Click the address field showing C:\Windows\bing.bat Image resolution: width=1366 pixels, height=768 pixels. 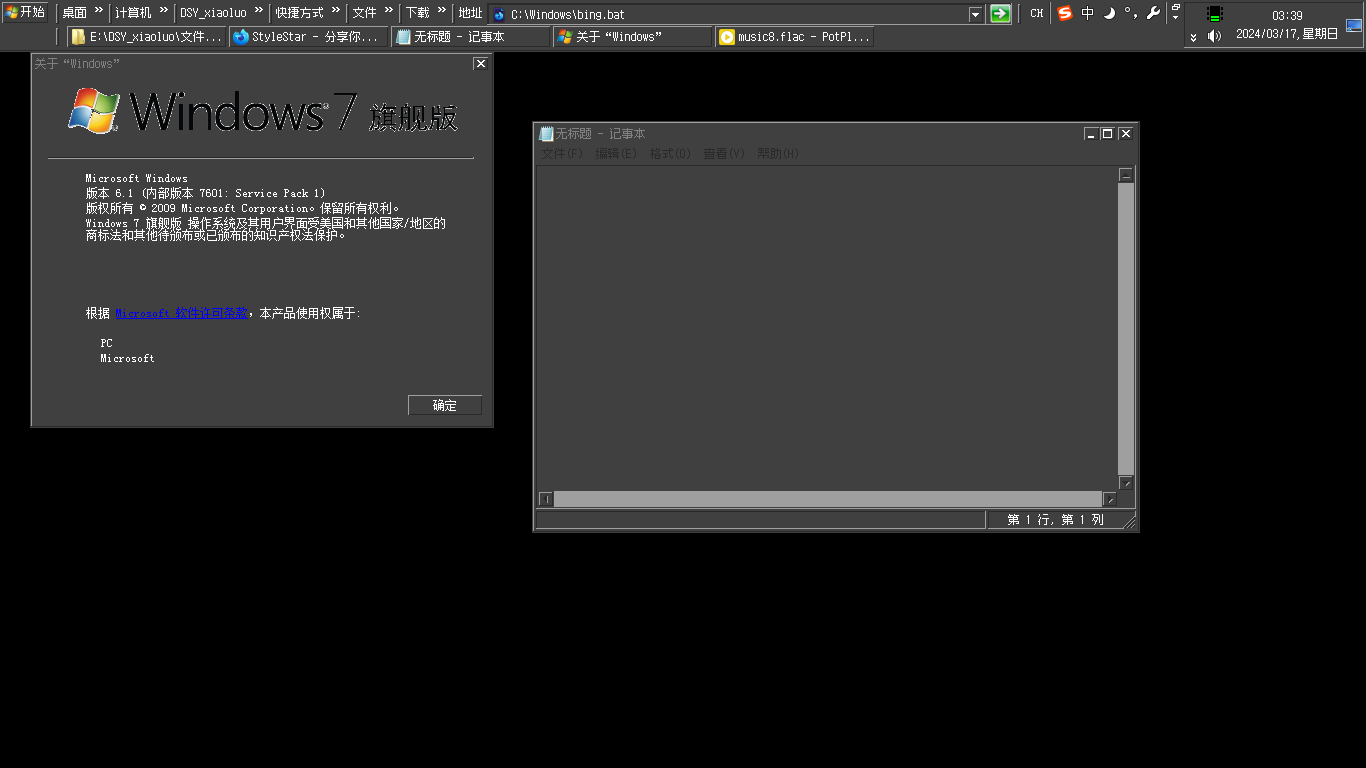click(729, 15)
